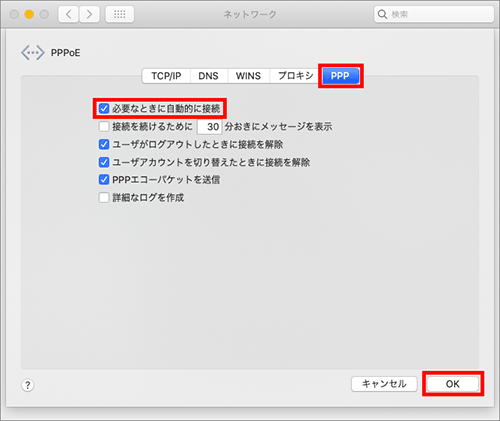This screenshot has height=421, width=500.
Task: Click the back navigation arrow
Action: click(69, 14)
